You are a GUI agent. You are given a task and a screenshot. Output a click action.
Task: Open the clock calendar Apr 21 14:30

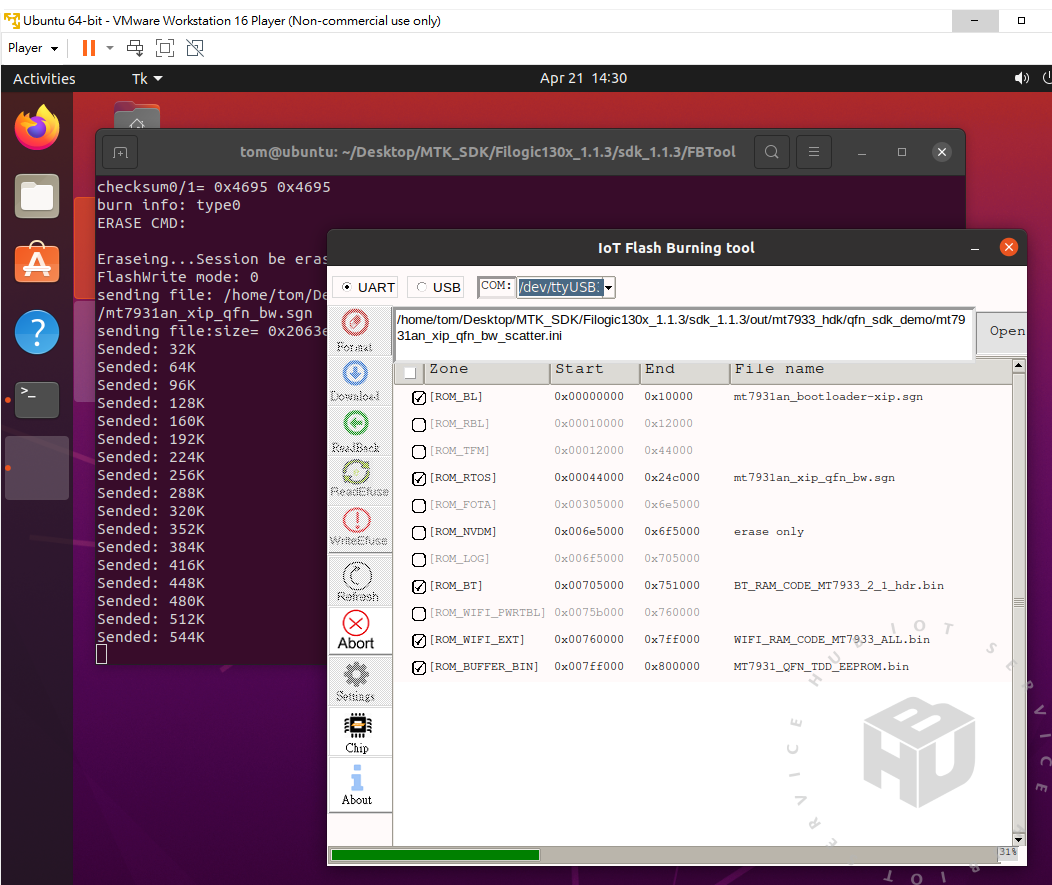(583, 79)
